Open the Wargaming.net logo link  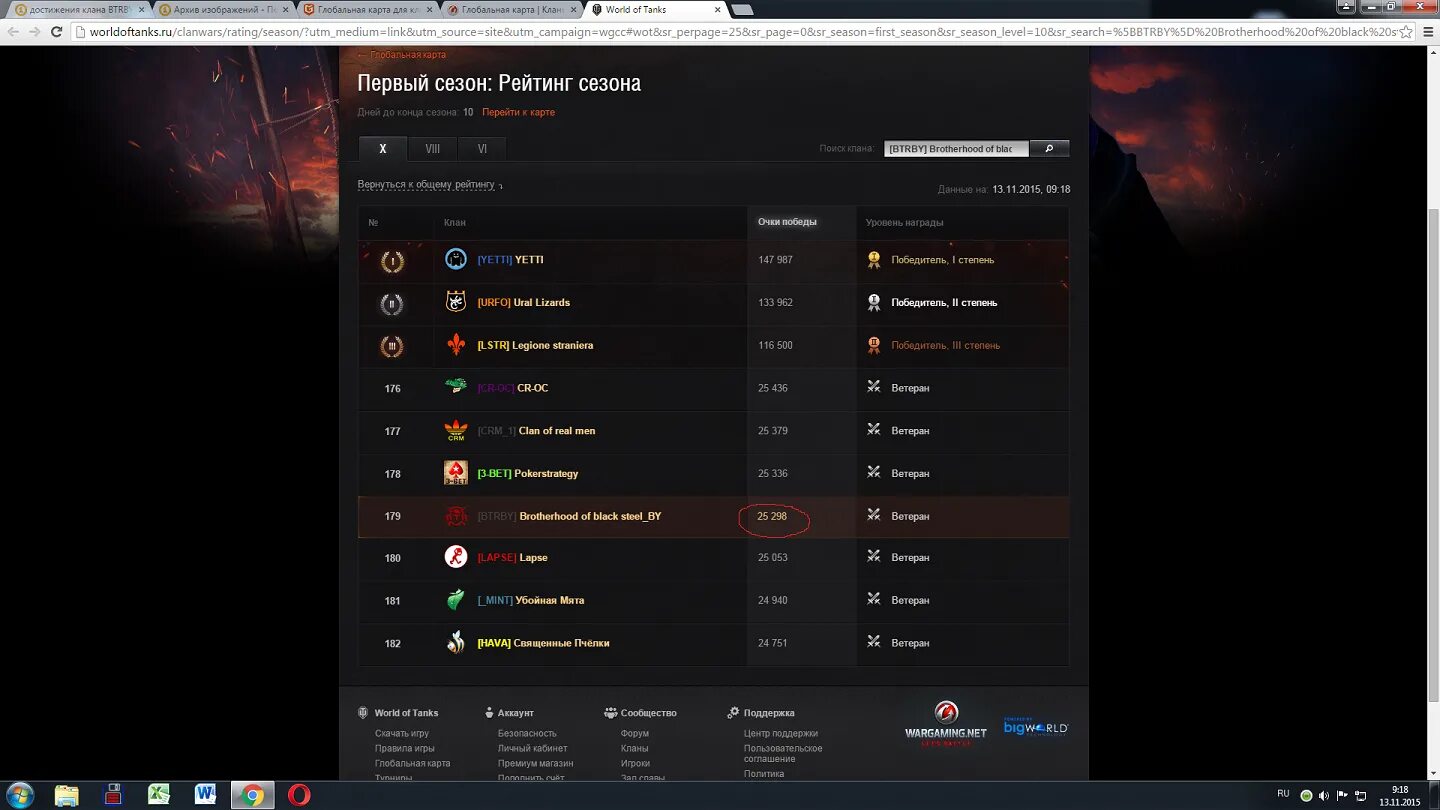(x=945, y=725)
